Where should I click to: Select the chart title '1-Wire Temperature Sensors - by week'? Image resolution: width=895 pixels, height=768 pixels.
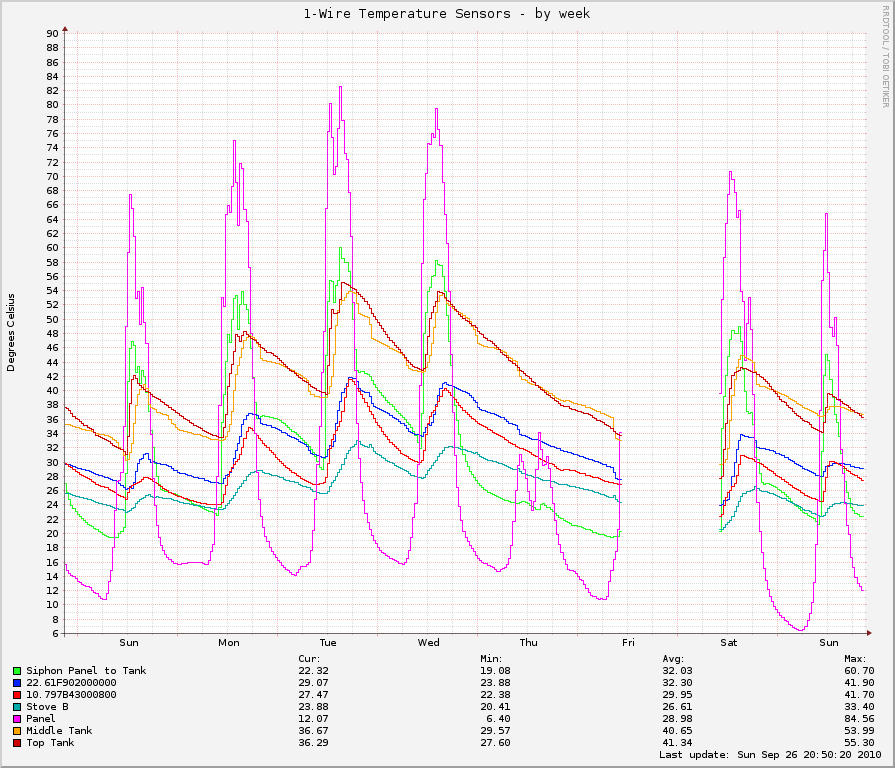pyautogui.click(x=446, y=14)
